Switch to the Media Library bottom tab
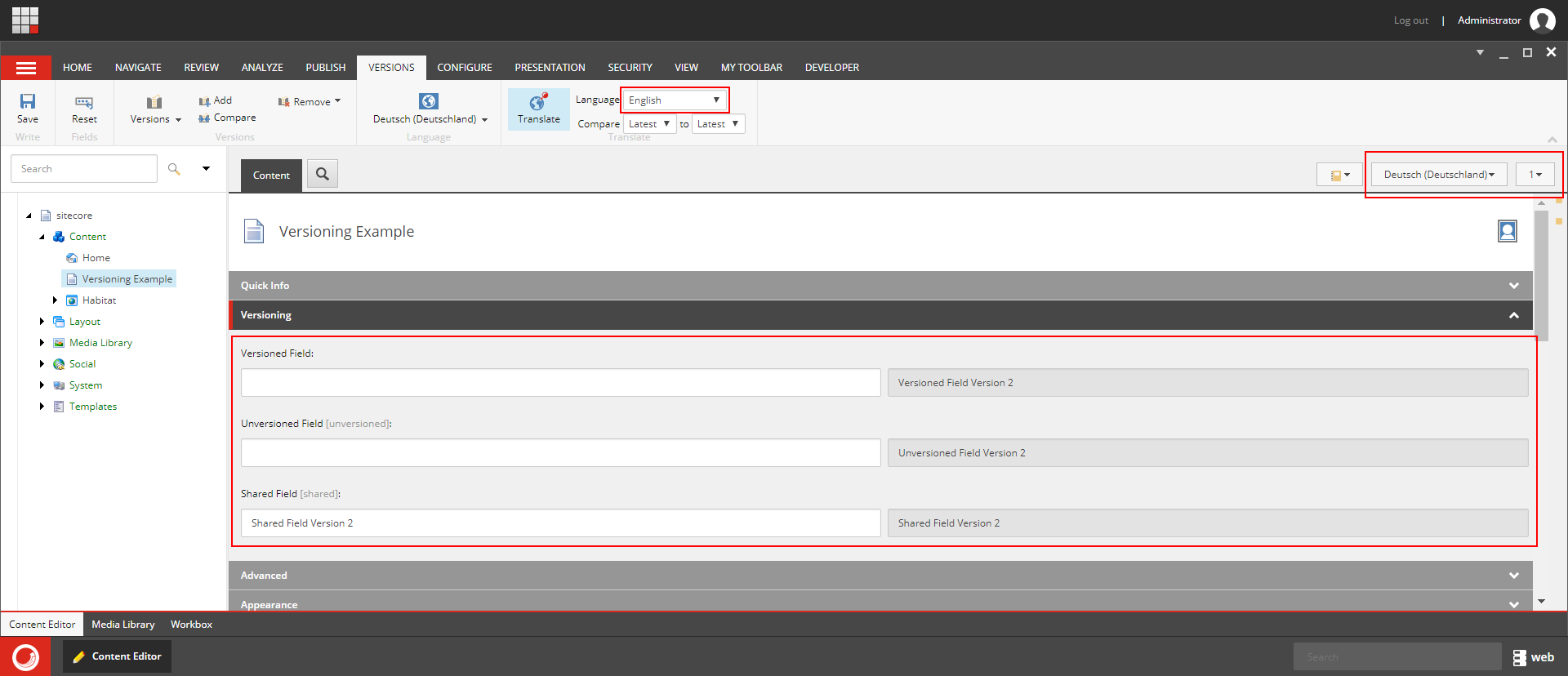The image size is (1568, 676). point(123,625)
